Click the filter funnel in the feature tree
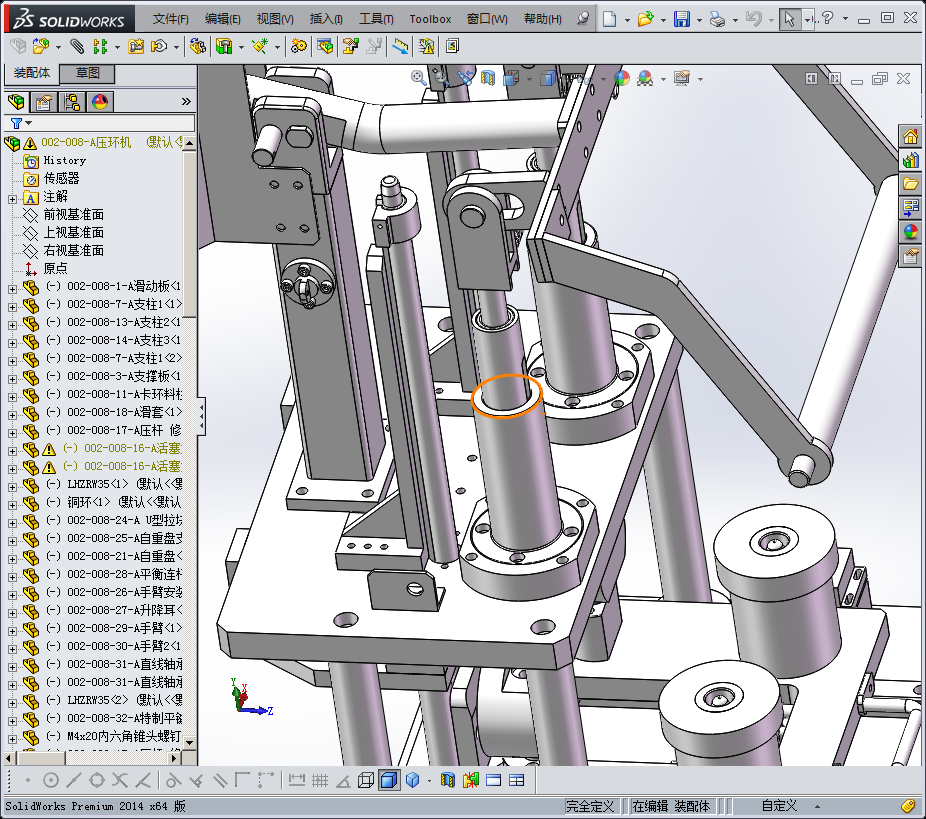Image resolution: width=926 pixels, height=819 pixels. [x=16, y=123]
